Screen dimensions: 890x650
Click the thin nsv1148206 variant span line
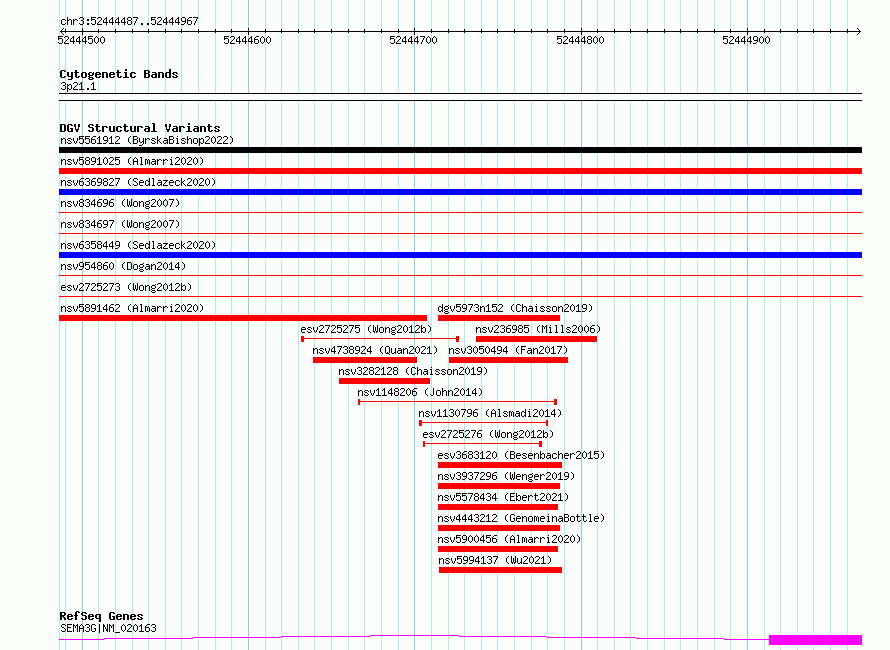click(x=457, y=402)
